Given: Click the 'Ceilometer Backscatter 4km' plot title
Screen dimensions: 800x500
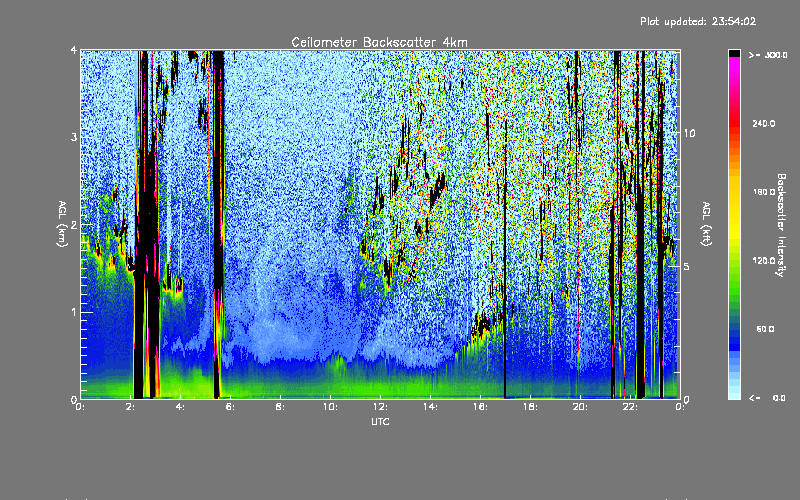Looking at the screenshot, I should [x=379, y=42].
